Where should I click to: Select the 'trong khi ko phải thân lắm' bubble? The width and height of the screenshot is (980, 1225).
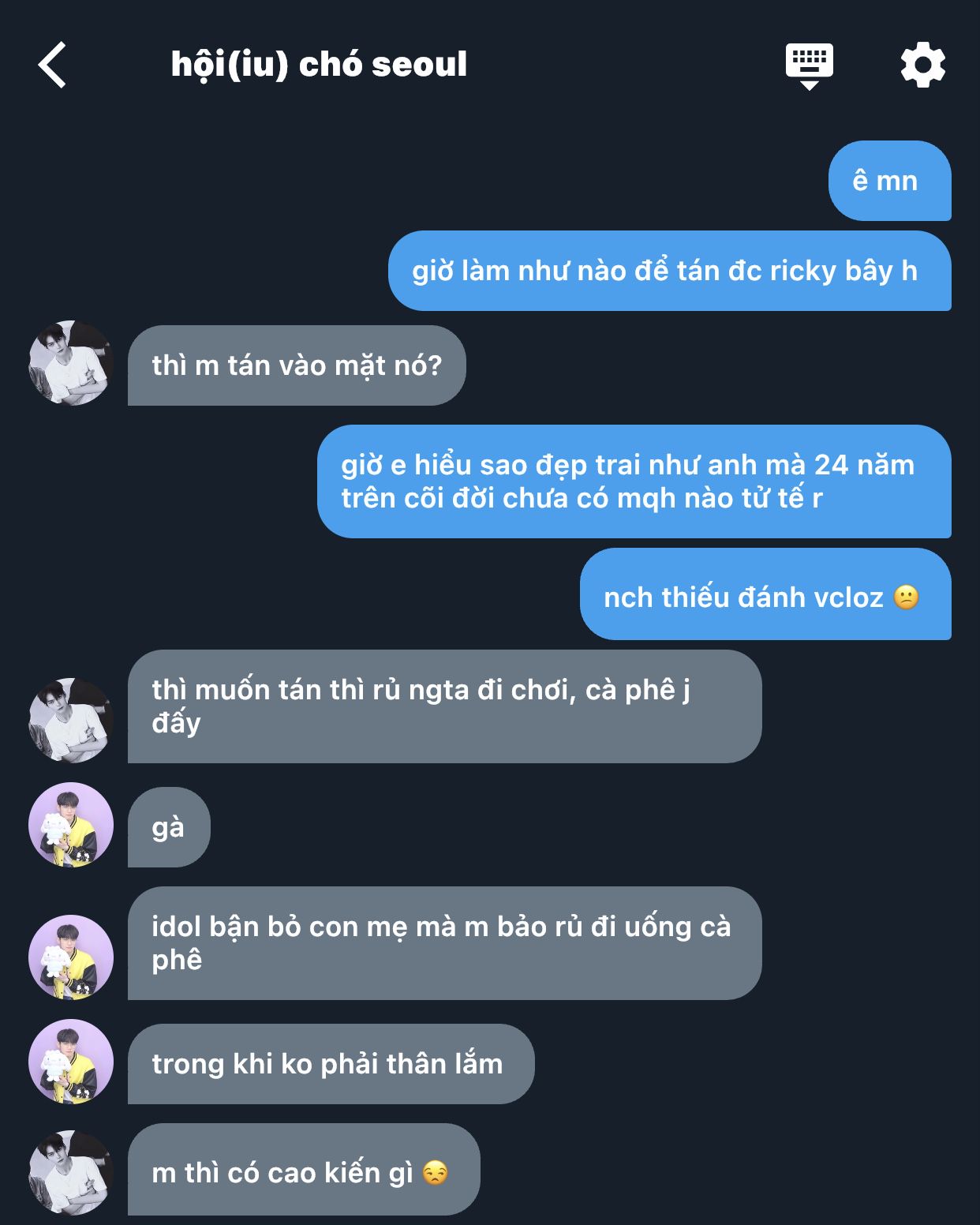[331, 1064]
